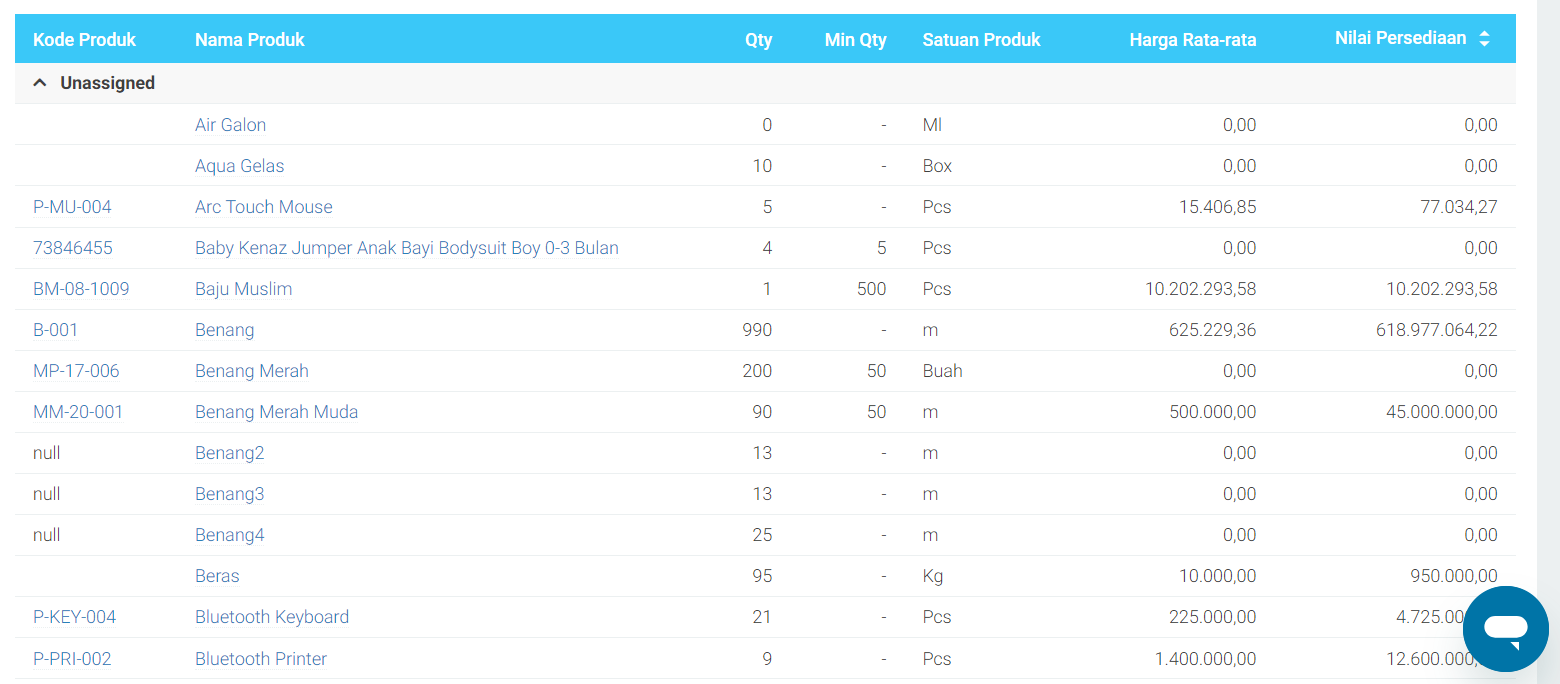
Task: Open Benang4 product link
Action: click(229, 535)
